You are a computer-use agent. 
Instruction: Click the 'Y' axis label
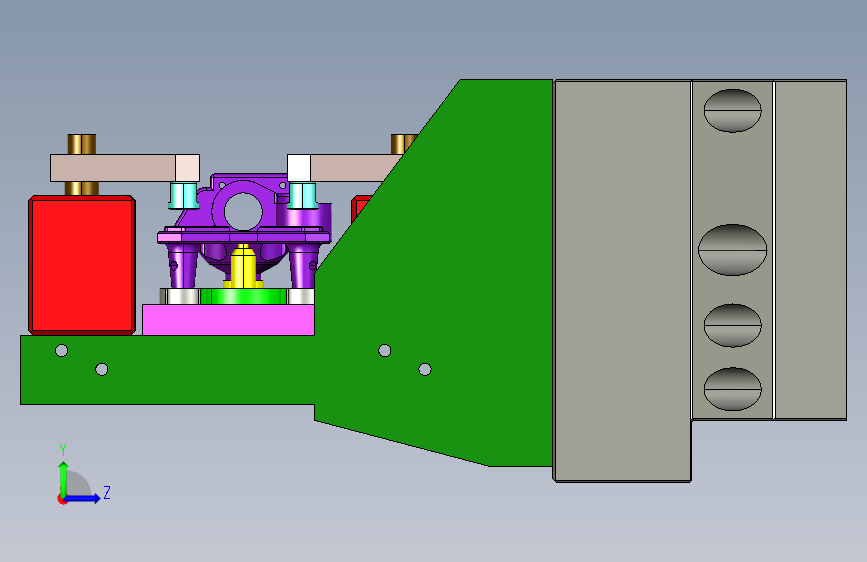(x=63, y=450)
